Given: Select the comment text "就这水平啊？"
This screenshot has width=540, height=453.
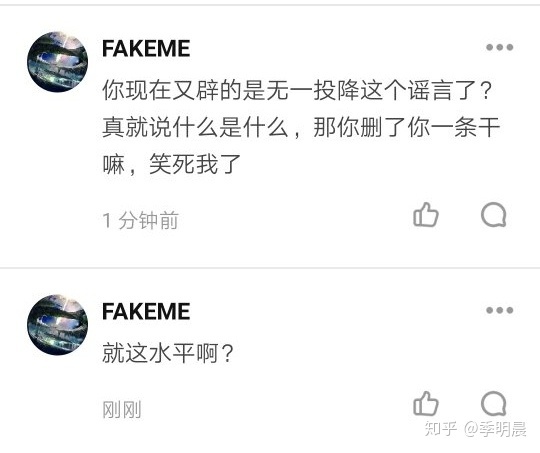Looking at the screenshot, I should [x=168, y=353].
